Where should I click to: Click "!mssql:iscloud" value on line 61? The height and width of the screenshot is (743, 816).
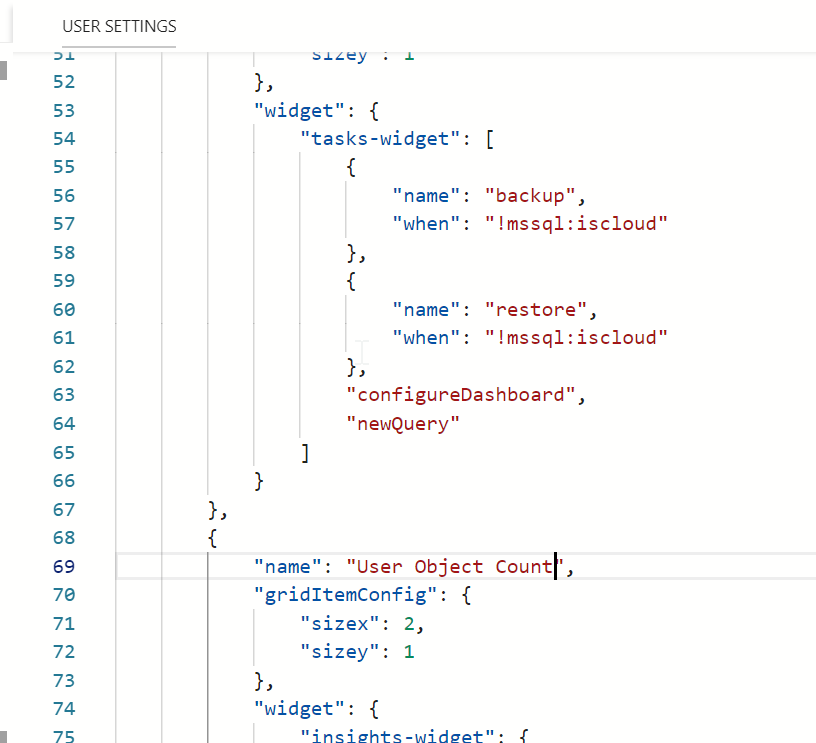pyautogui.click(x=576, y=338)
